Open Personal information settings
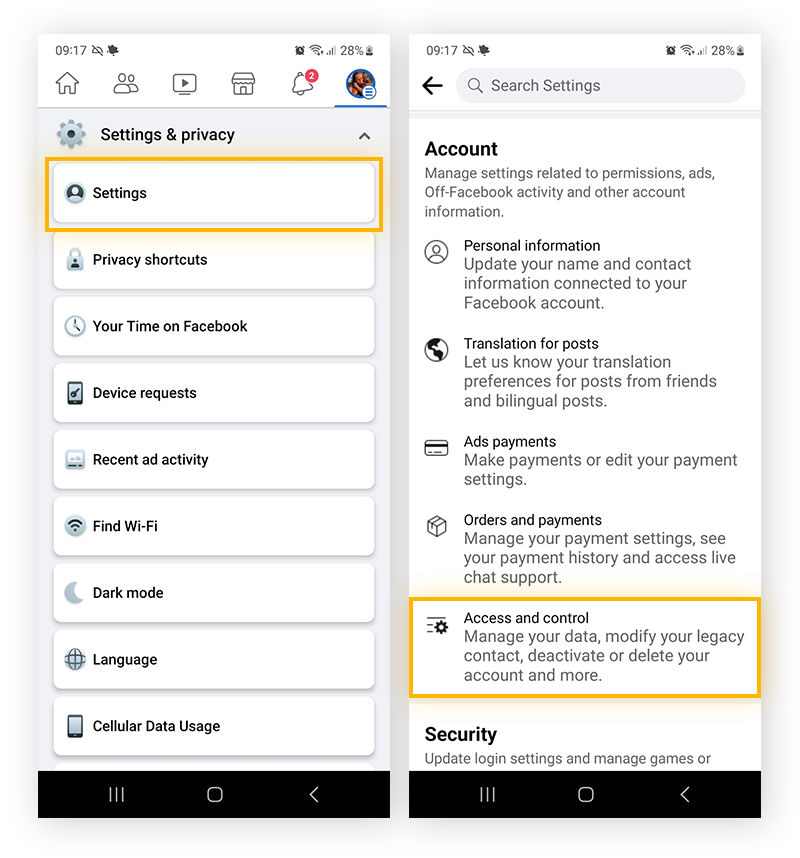Screen dimensions: 800x858 point(584,274)
